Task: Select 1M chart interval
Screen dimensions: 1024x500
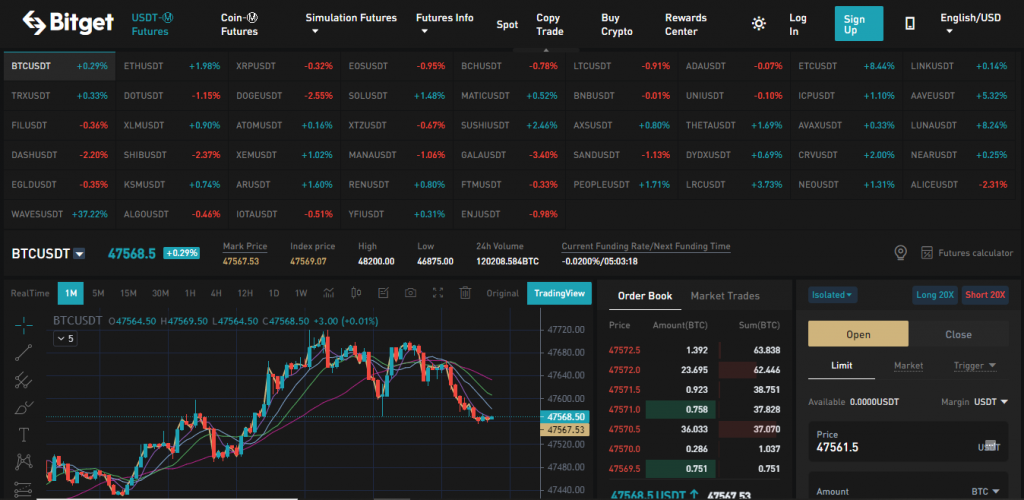Action: [x=71, y=293]
